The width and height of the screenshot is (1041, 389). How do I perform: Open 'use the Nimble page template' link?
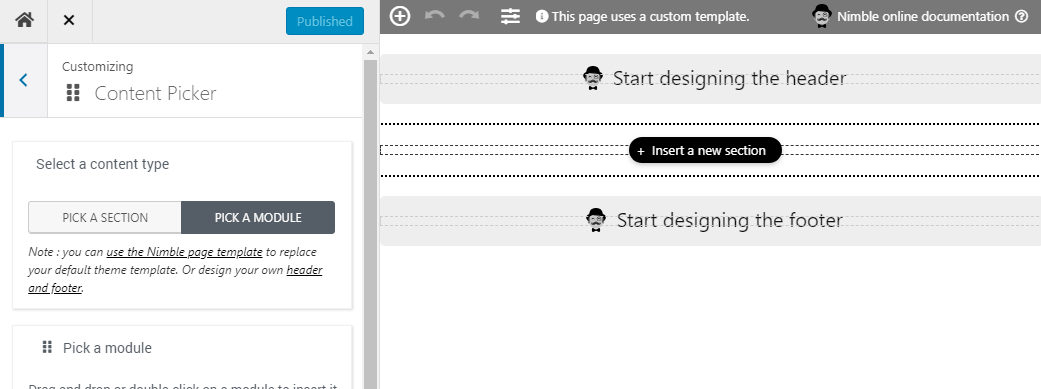184,252
